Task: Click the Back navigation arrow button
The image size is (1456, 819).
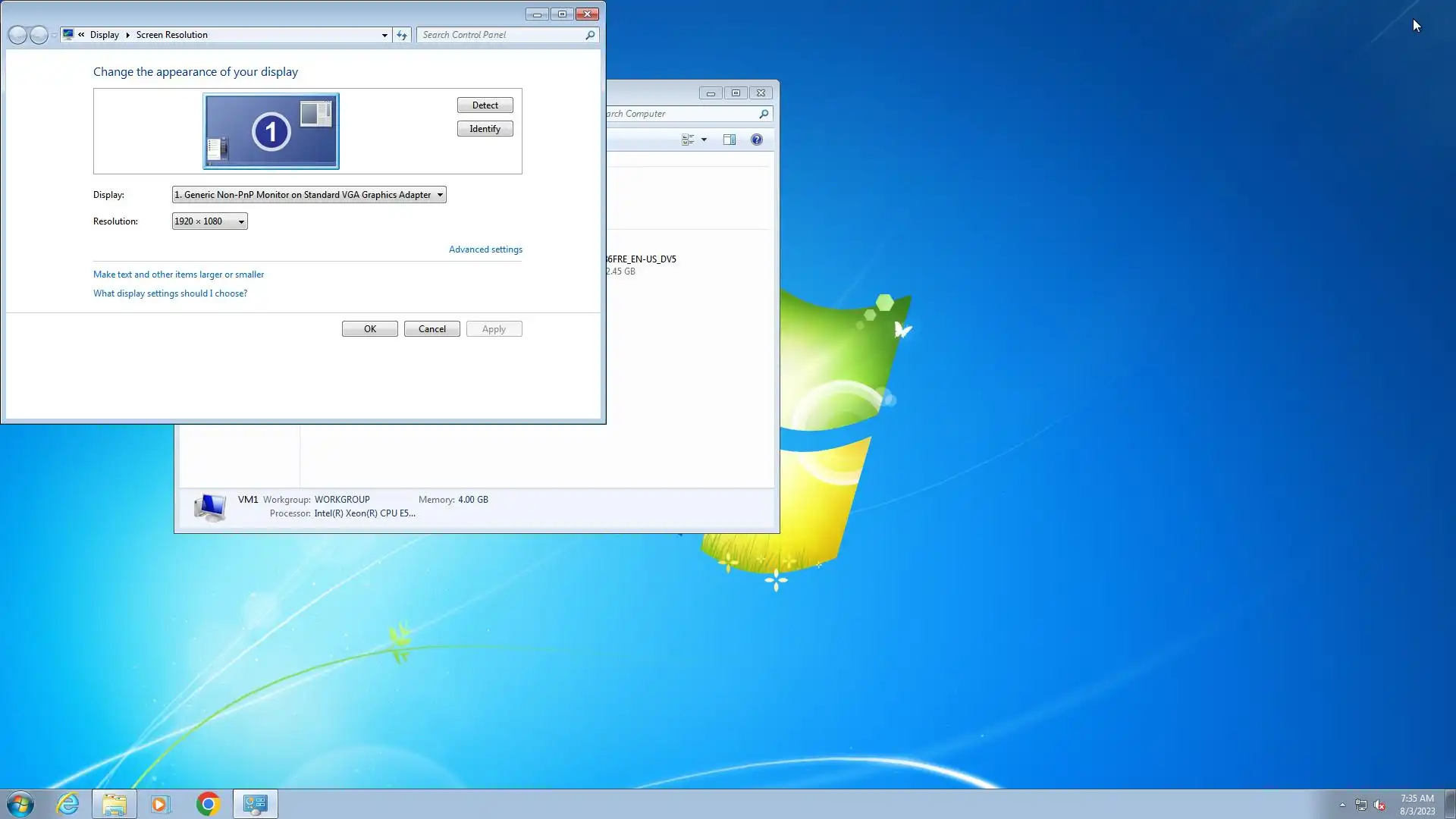Action: 17,35
